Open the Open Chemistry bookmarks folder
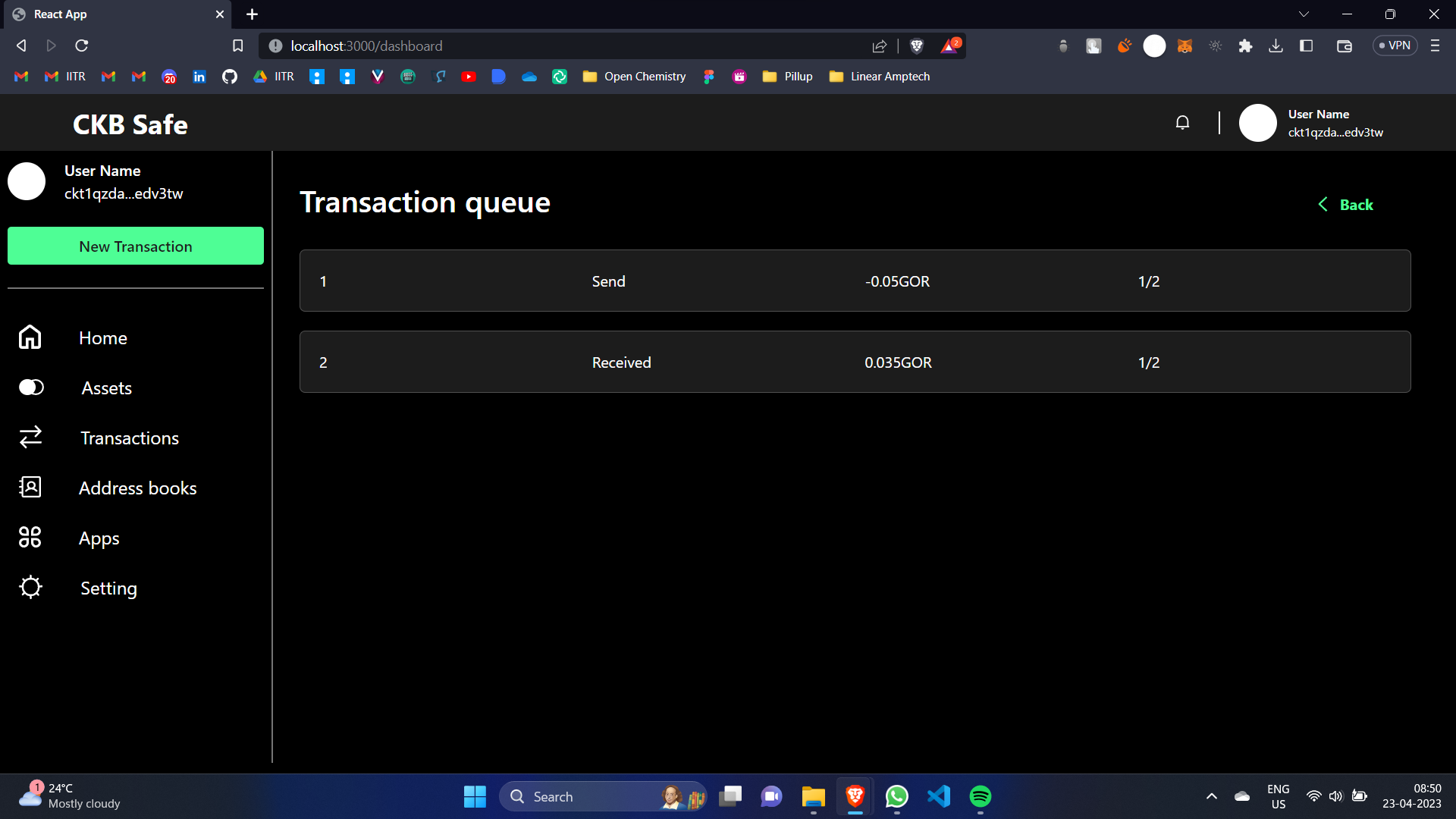 coord(634,77)
